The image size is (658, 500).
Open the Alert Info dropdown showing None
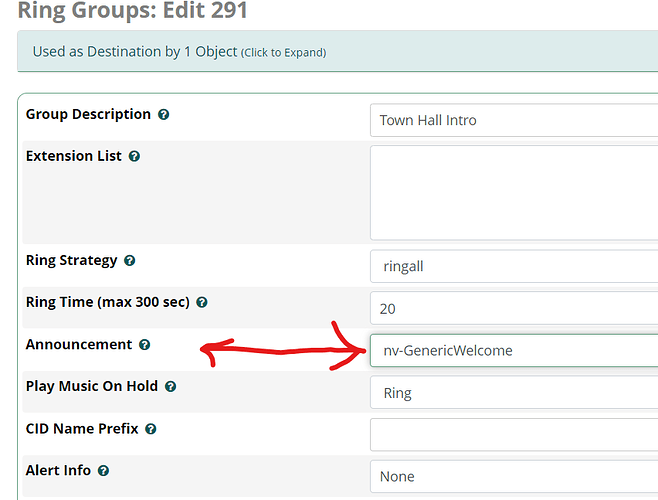tap(514, 476)
